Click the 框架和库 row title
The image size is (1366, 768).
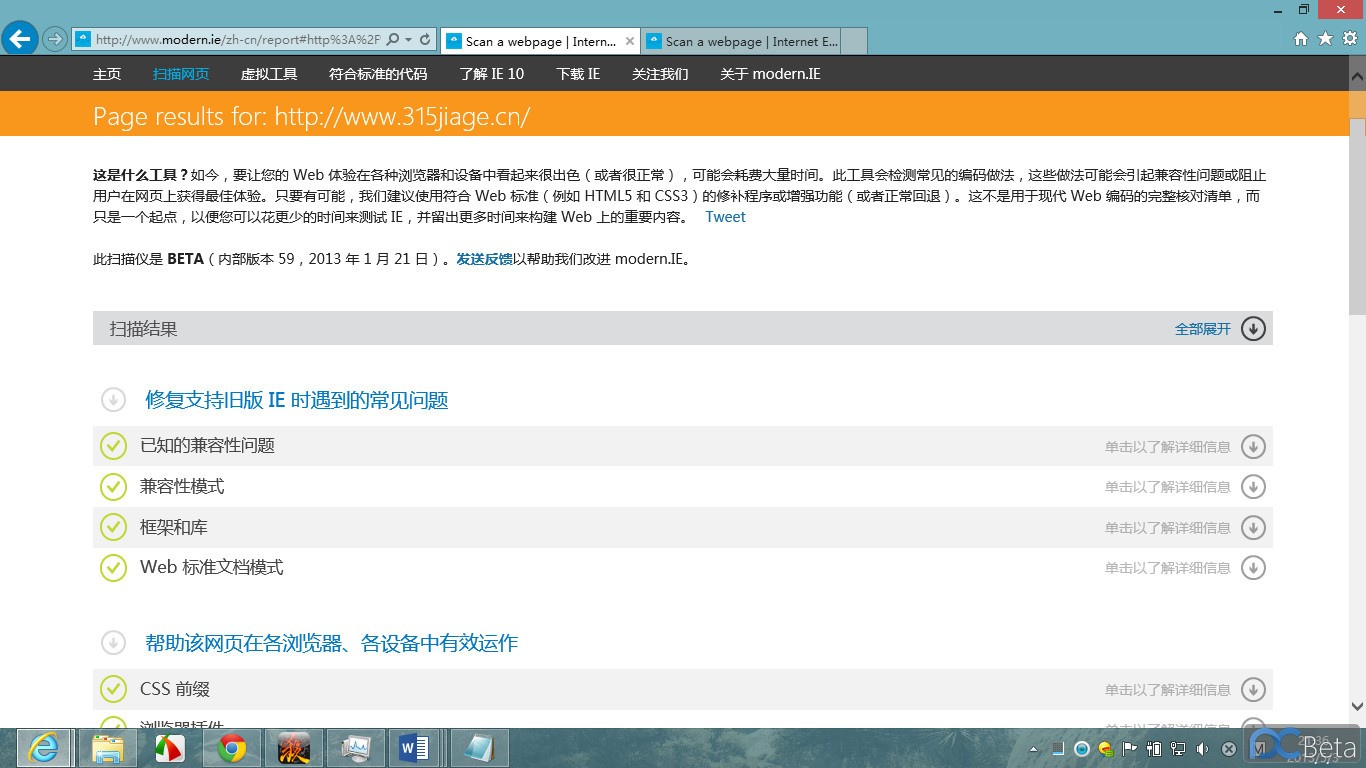coord(174,527)
